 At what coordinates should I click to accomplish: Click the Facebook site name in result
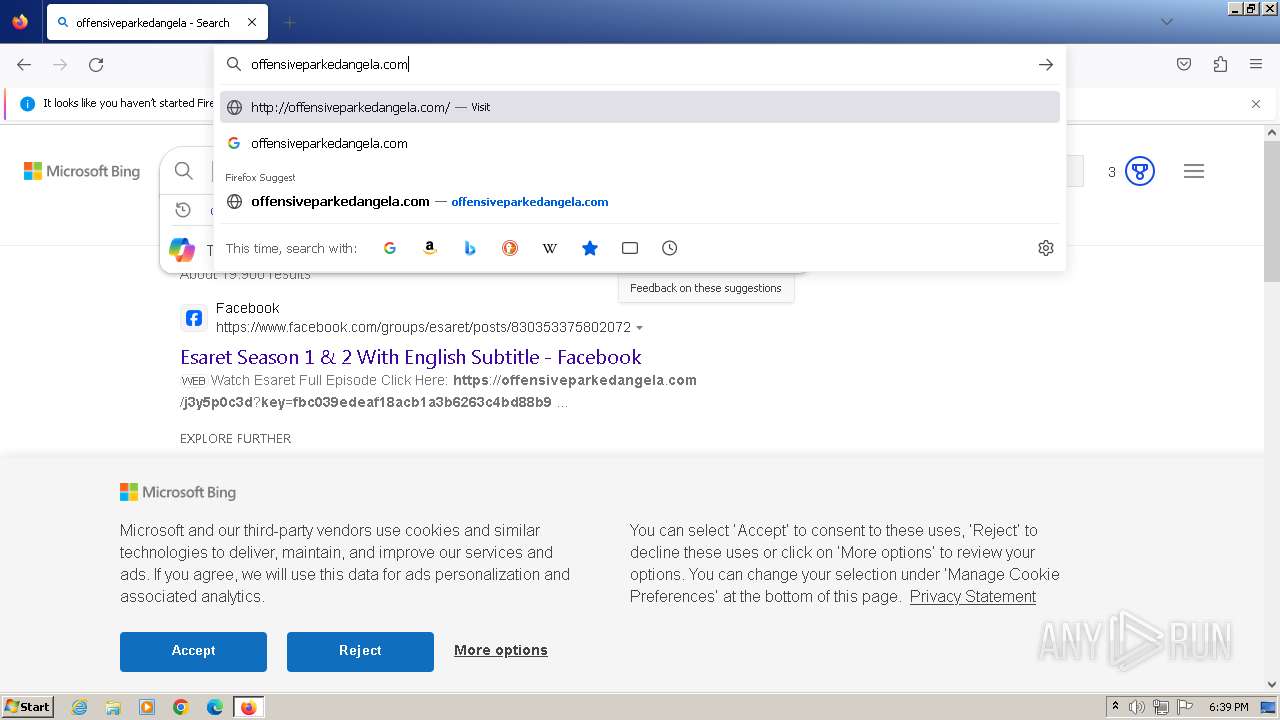point(248,308)
